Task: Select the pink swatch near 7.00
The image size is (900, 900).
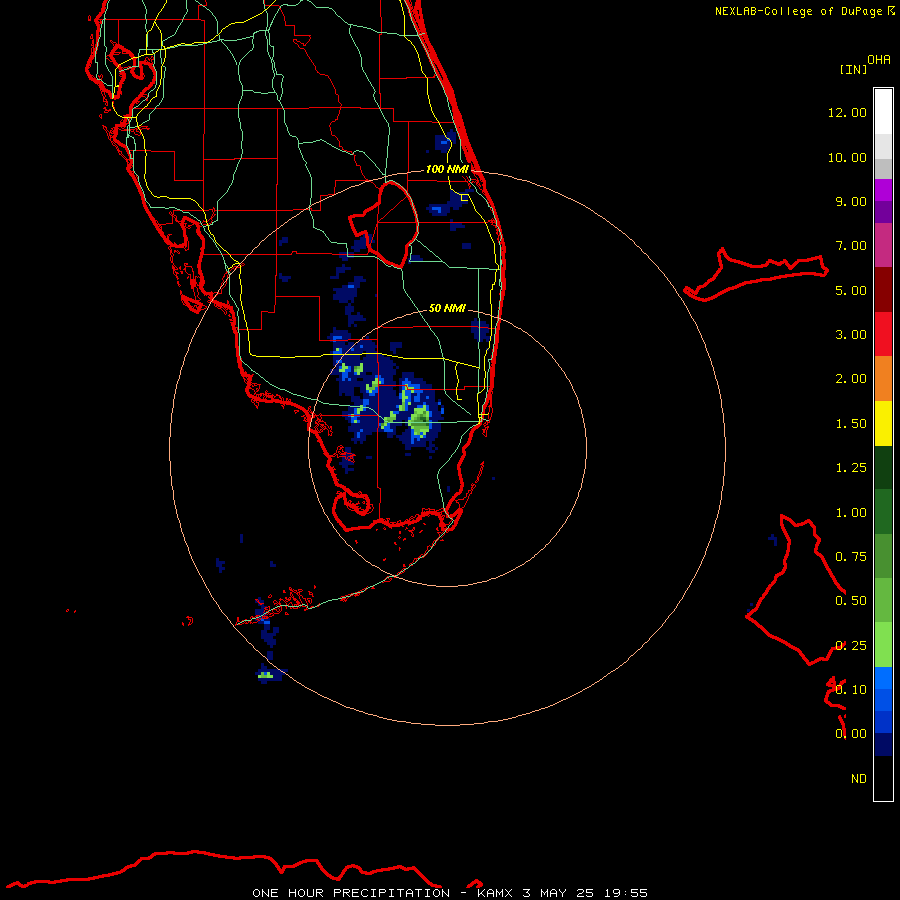Action: [x=883, y=245]
